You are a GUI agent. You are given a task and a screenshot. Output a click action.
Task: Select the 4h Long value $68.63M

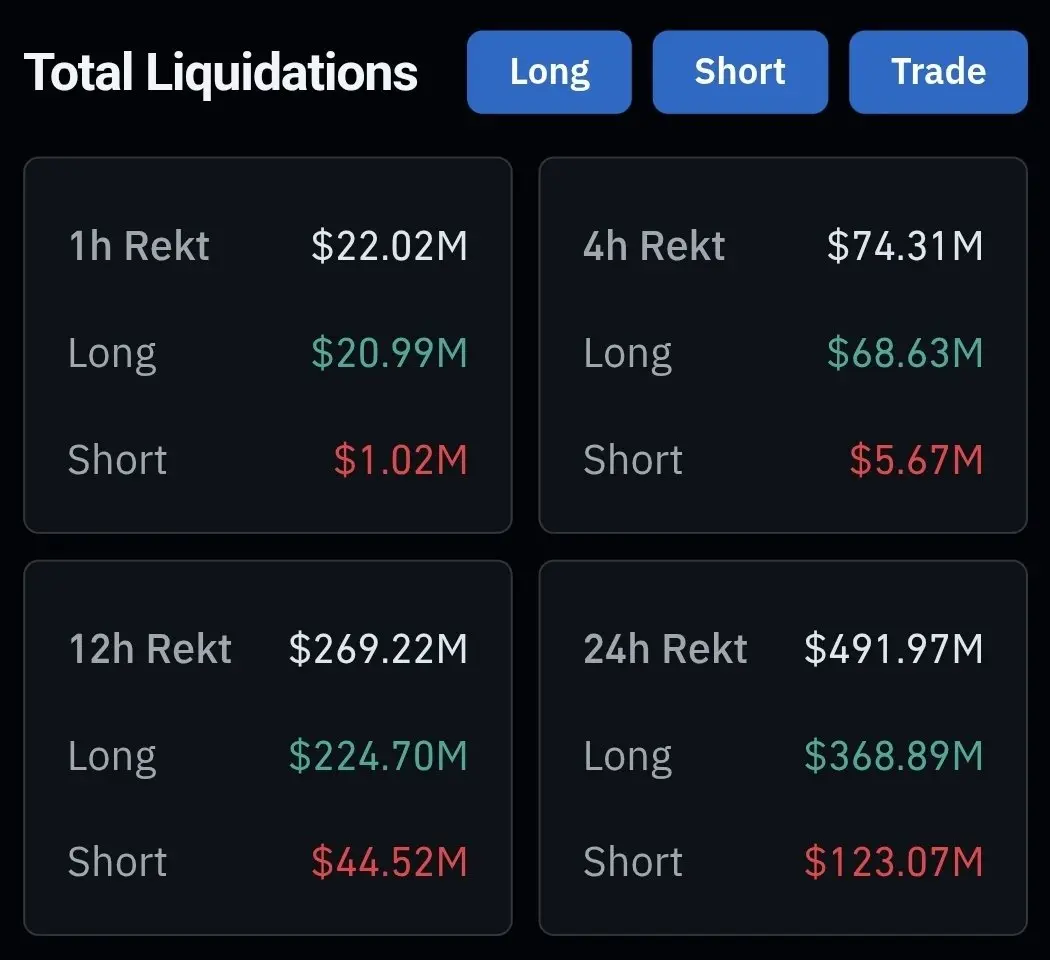[905, 353]
